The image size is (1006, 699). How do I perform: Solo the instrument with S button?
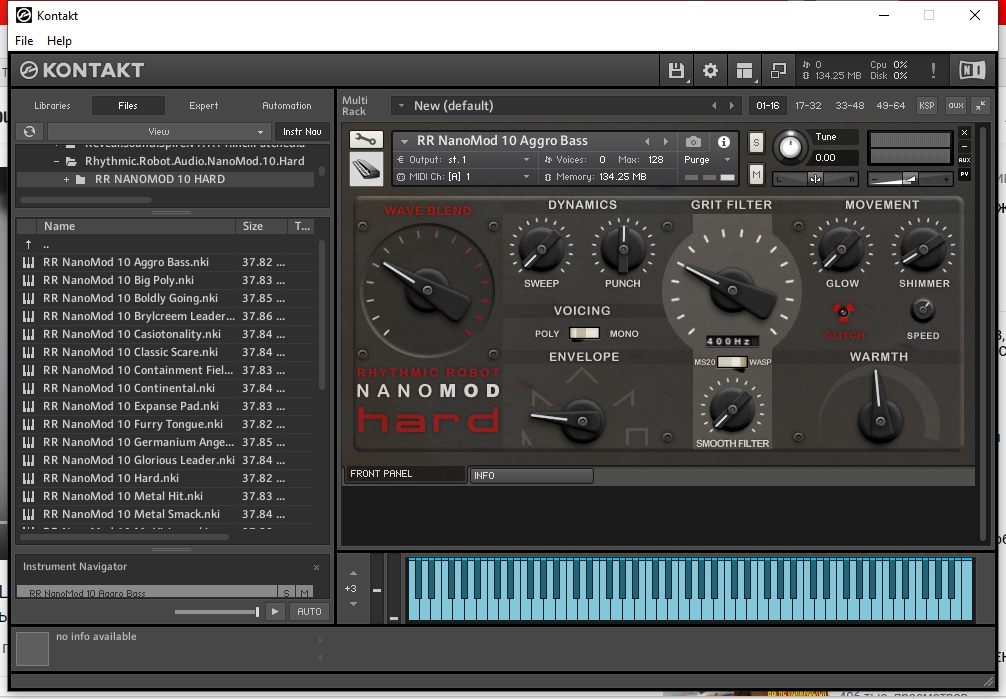point(756,143)
